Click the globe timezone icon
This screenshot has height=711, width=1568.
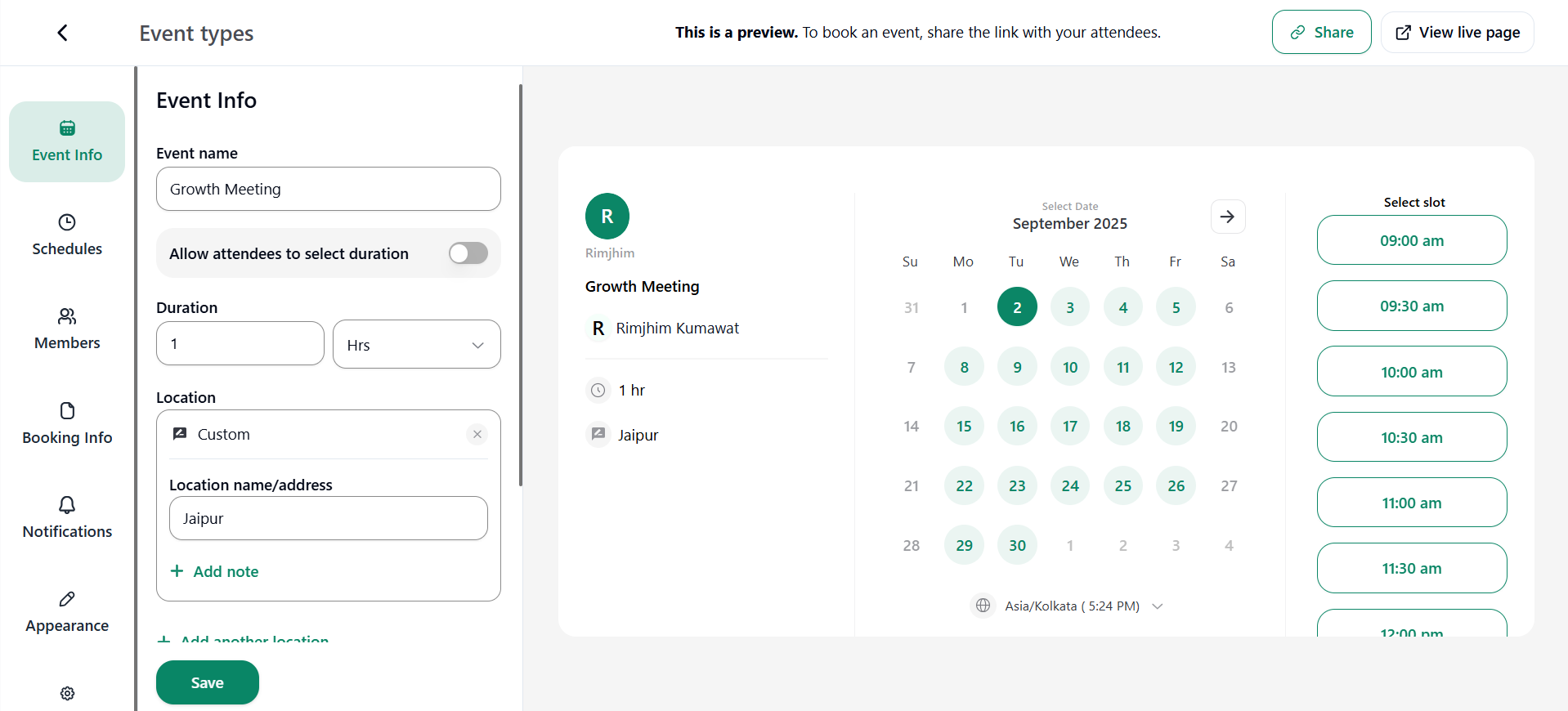983,606
